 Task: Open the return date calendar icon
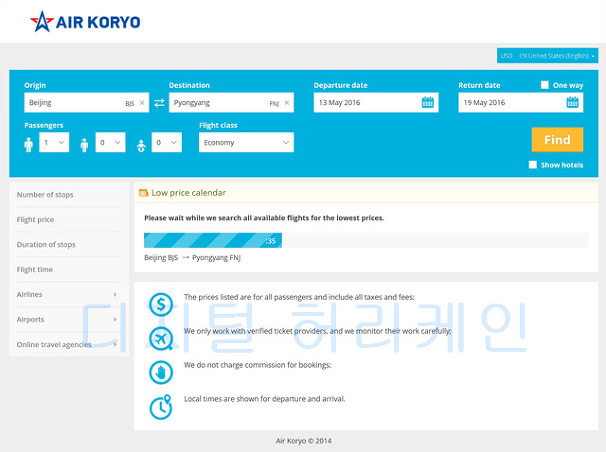point(572,102)
